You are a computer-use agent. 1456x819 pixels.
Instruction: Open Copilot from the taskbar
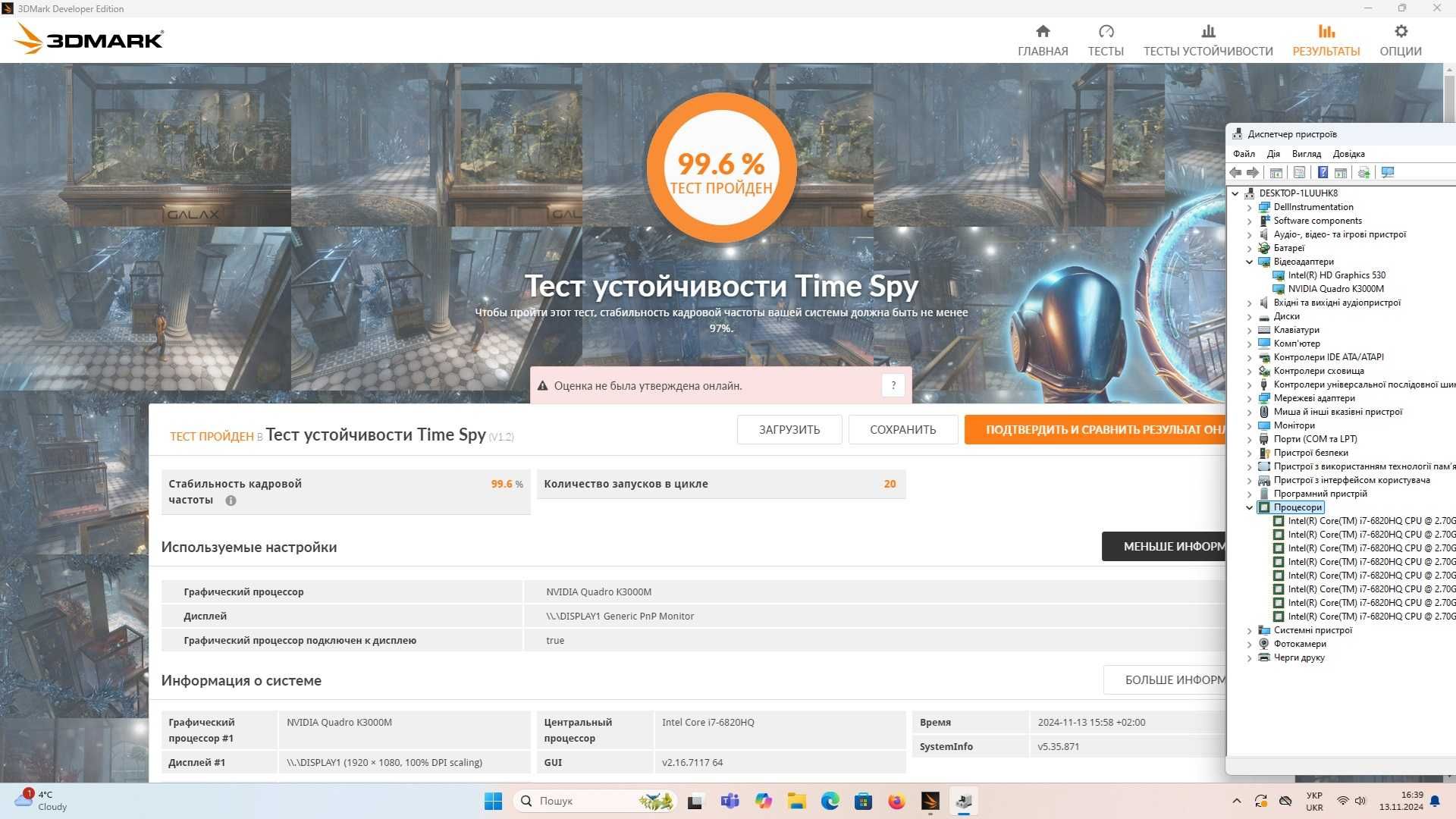point(763,801)
